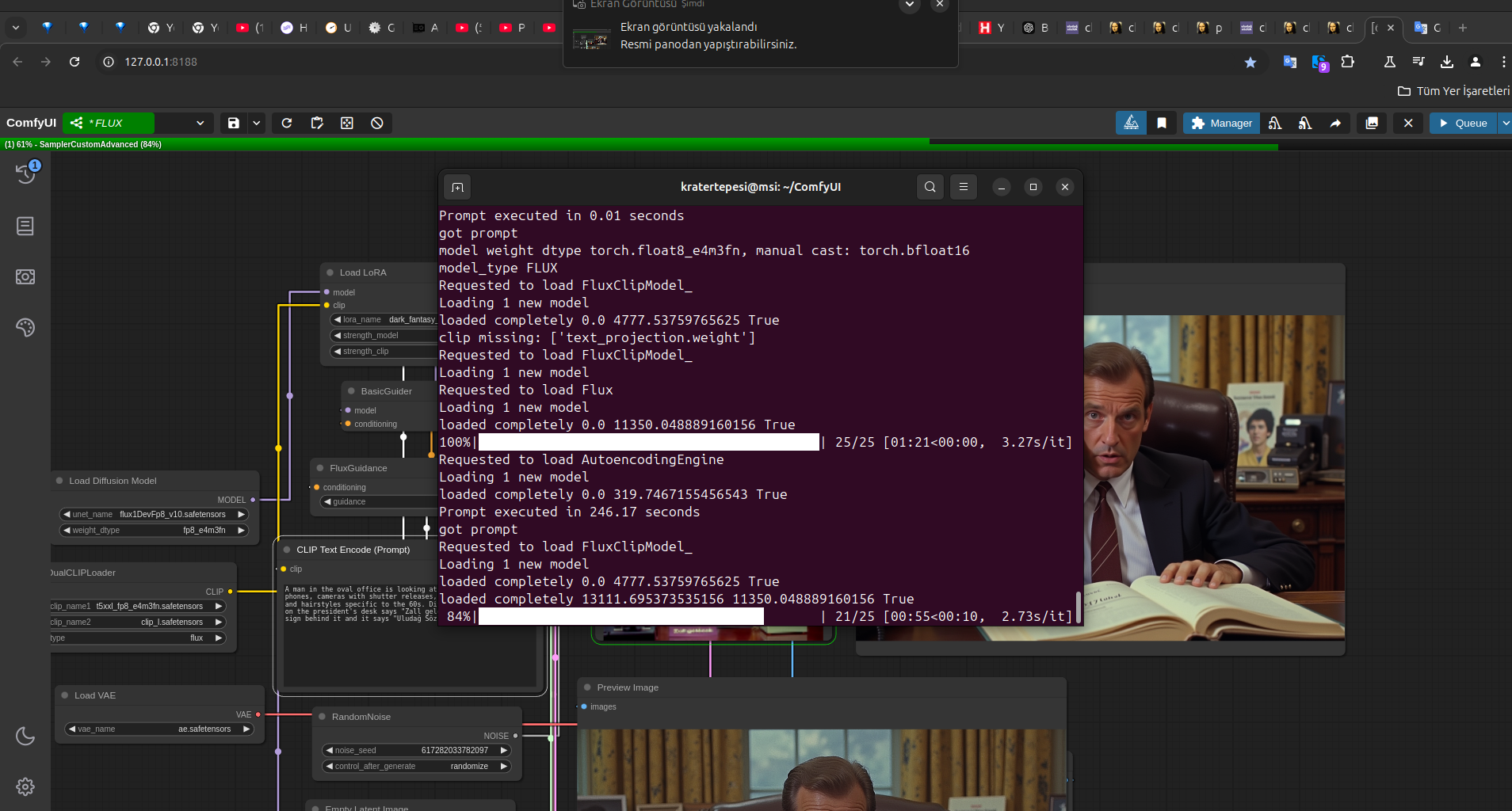Viewport: 1512px width, 811px height.
Task: Open the browser downloads icon
Action: (1447, 62)
